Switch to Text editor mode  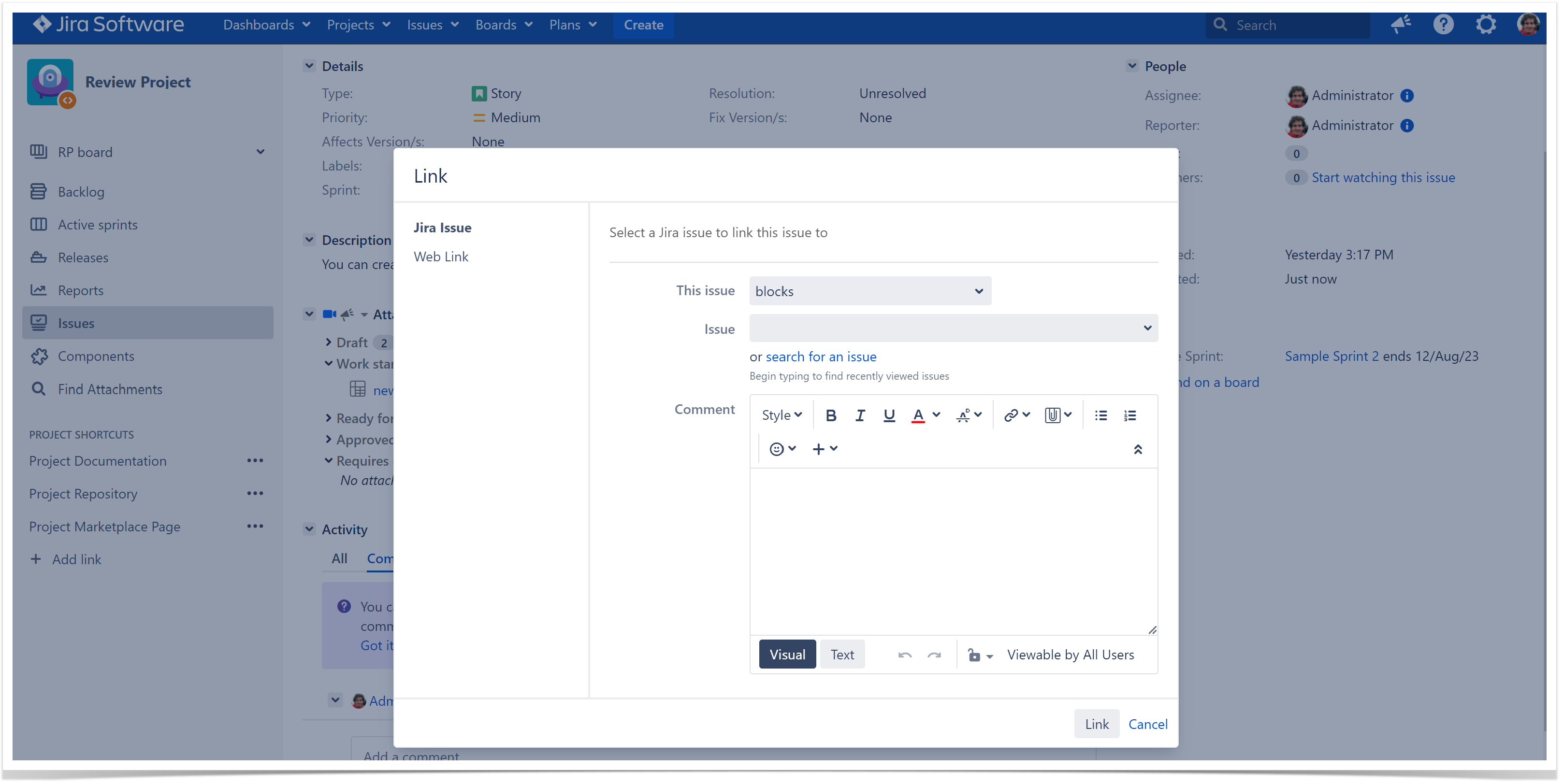click(842, 655)
